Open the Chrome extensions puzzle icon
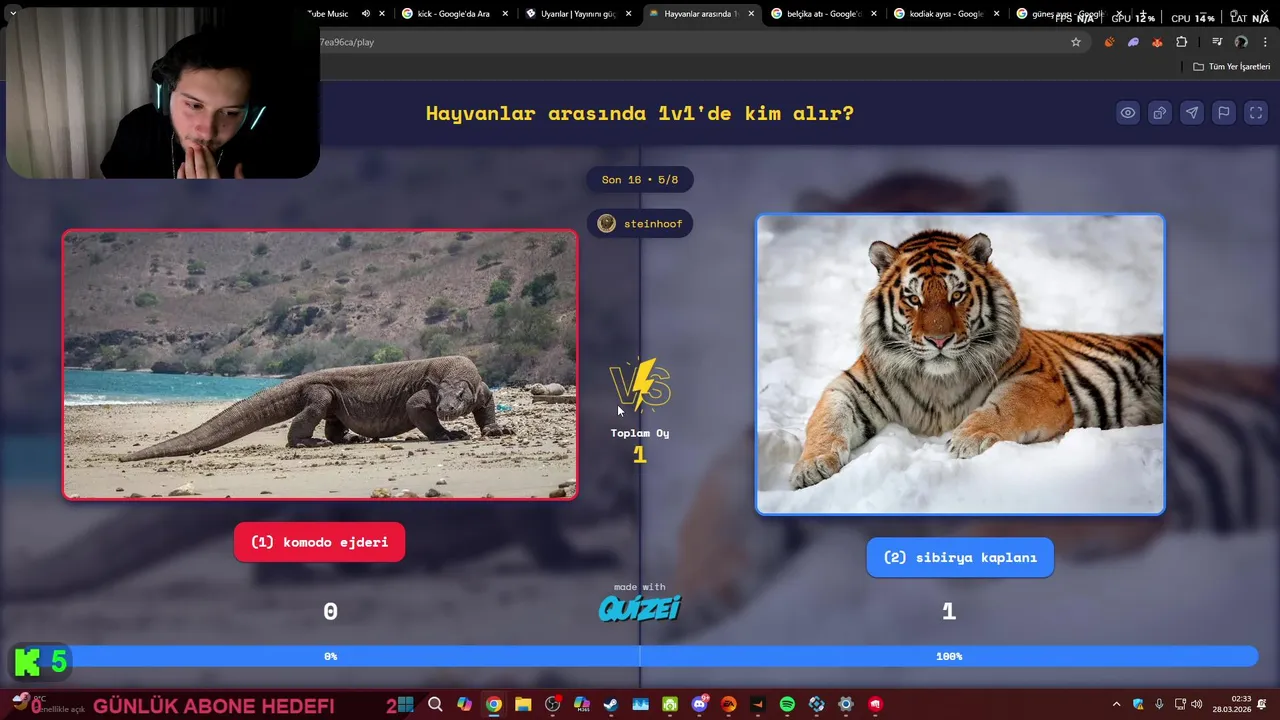 [x=1182, y=42]
